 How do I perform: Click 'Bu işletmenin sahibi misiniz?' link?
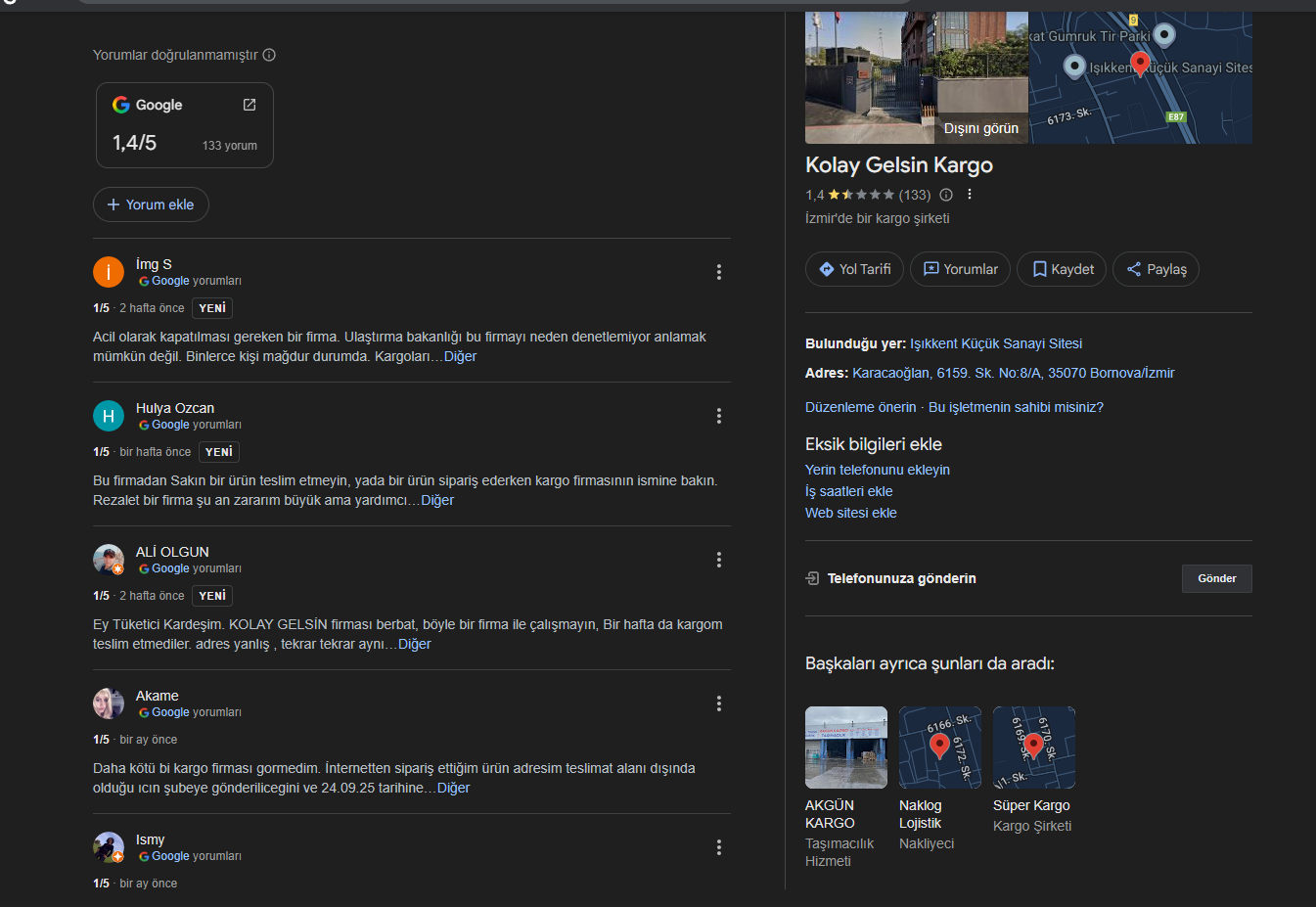[1016, 407]
